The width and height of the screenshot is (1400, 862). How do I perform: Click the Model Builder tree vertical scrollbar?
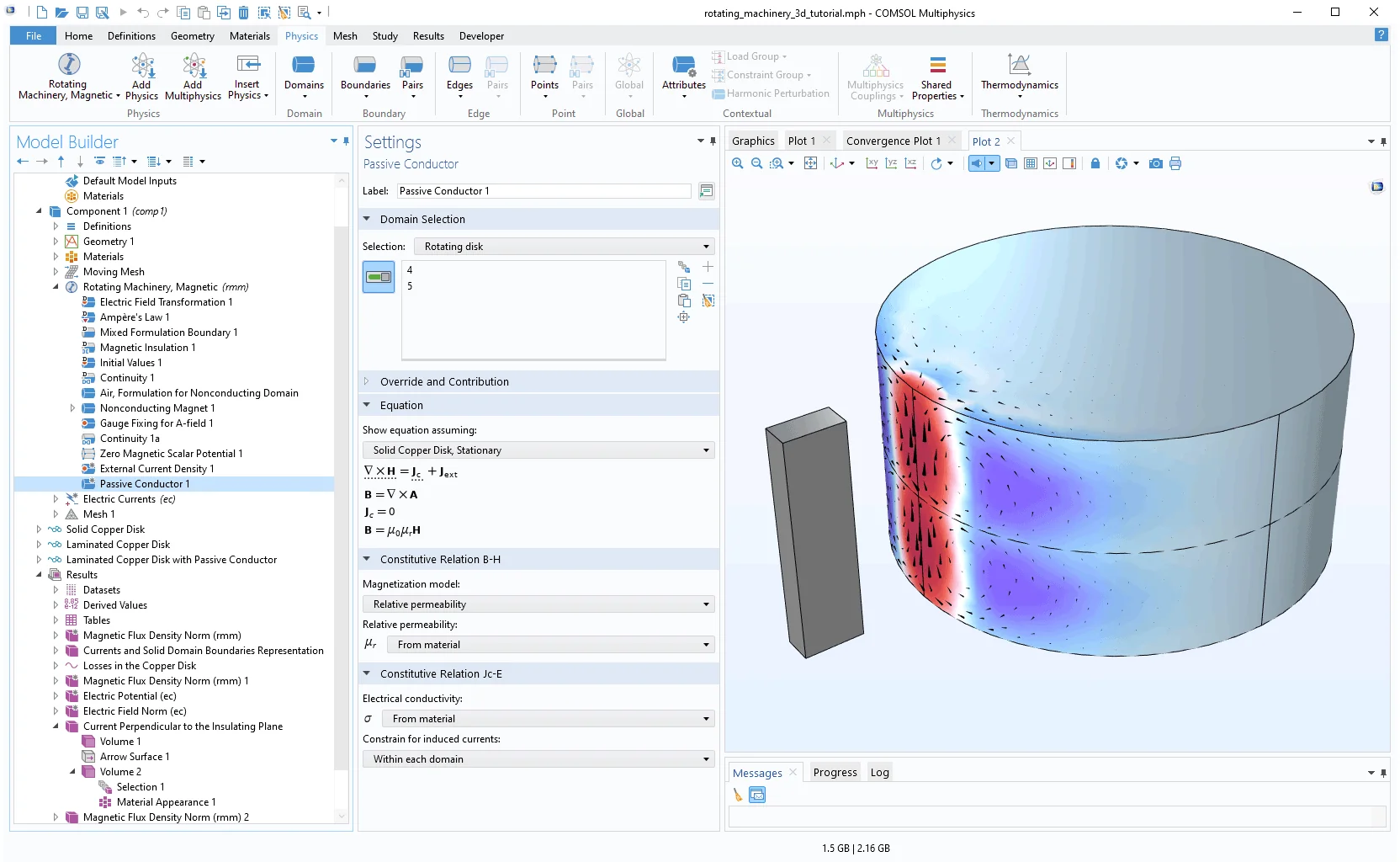click(x=341, y=497)
